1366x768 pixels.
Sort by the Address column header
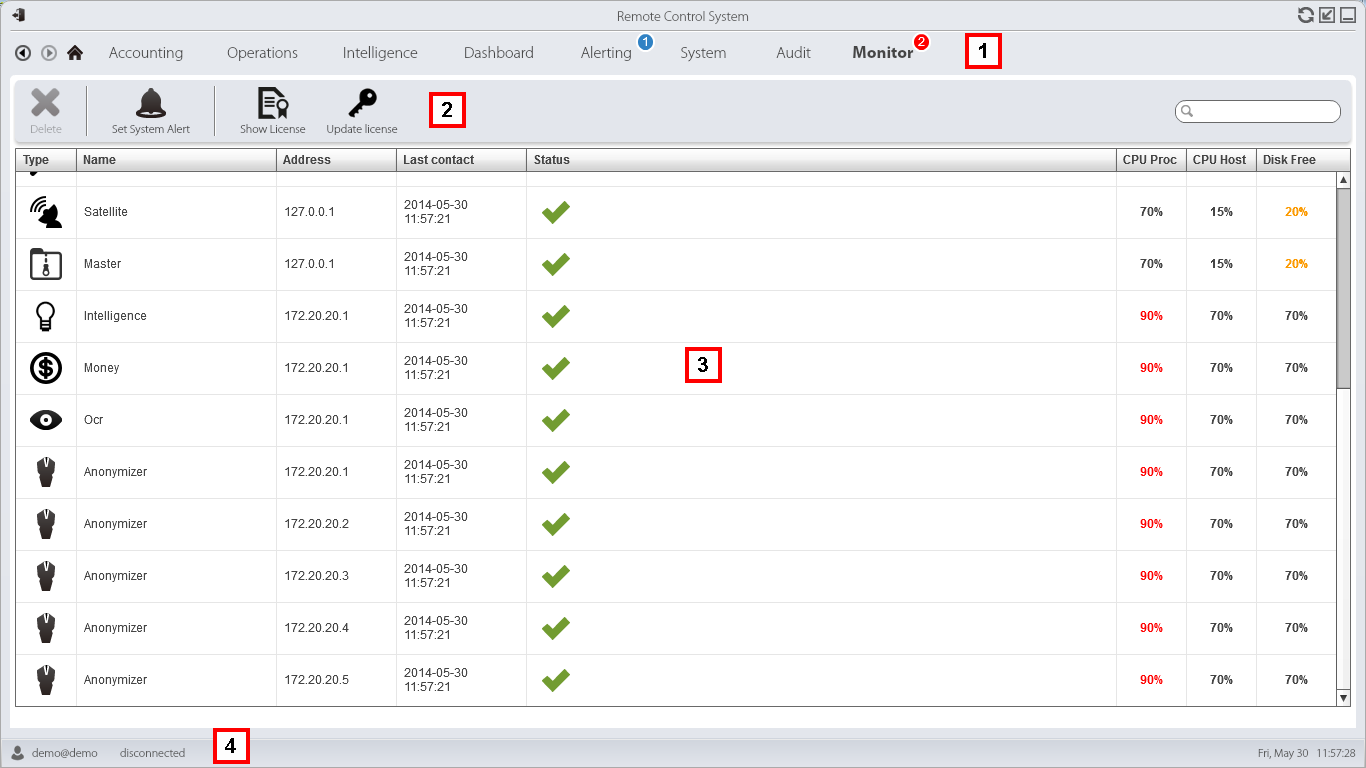336,160
